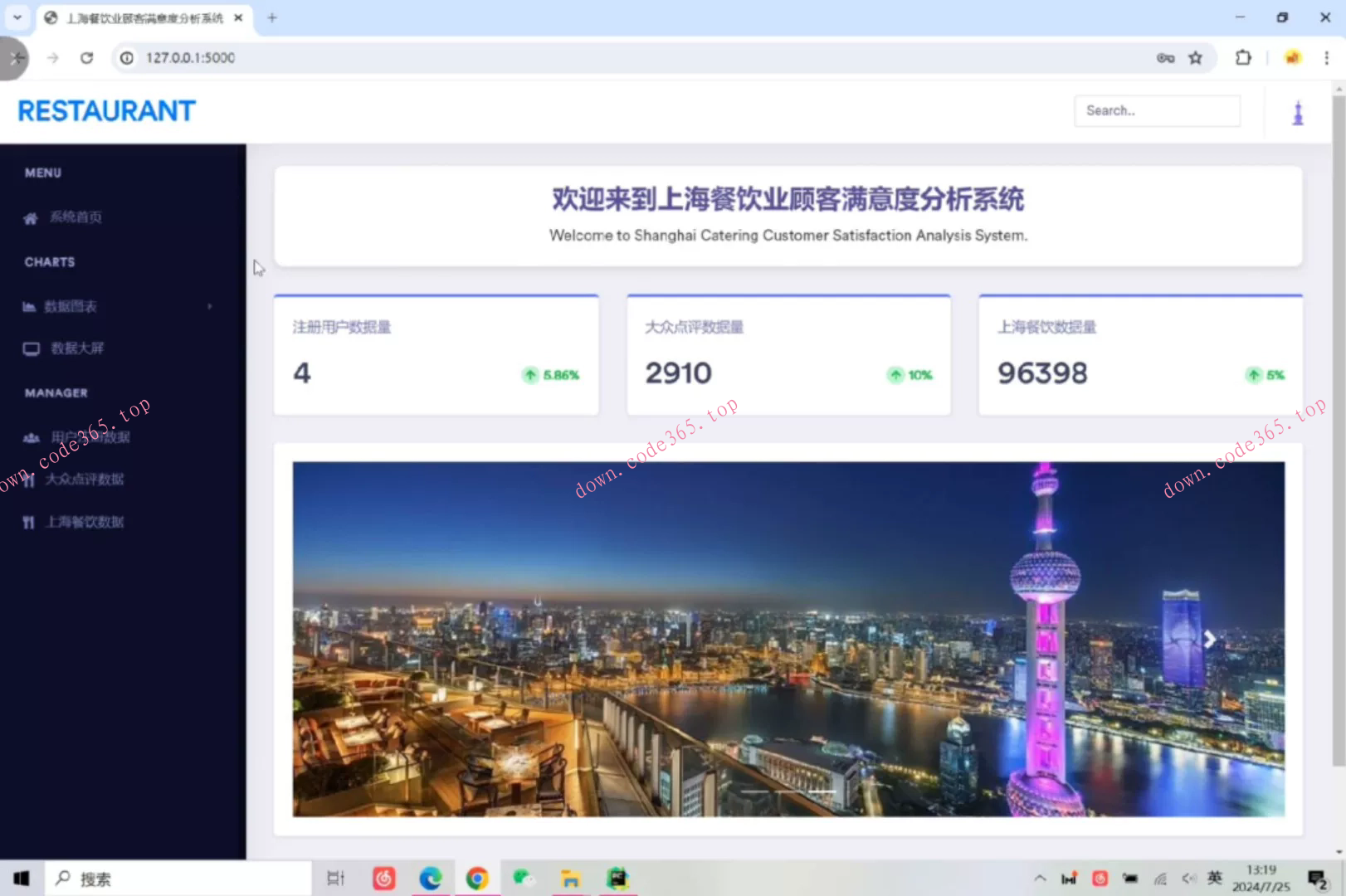
Task: Advance the carousel with the next arrow
Action: point(1210,639)
